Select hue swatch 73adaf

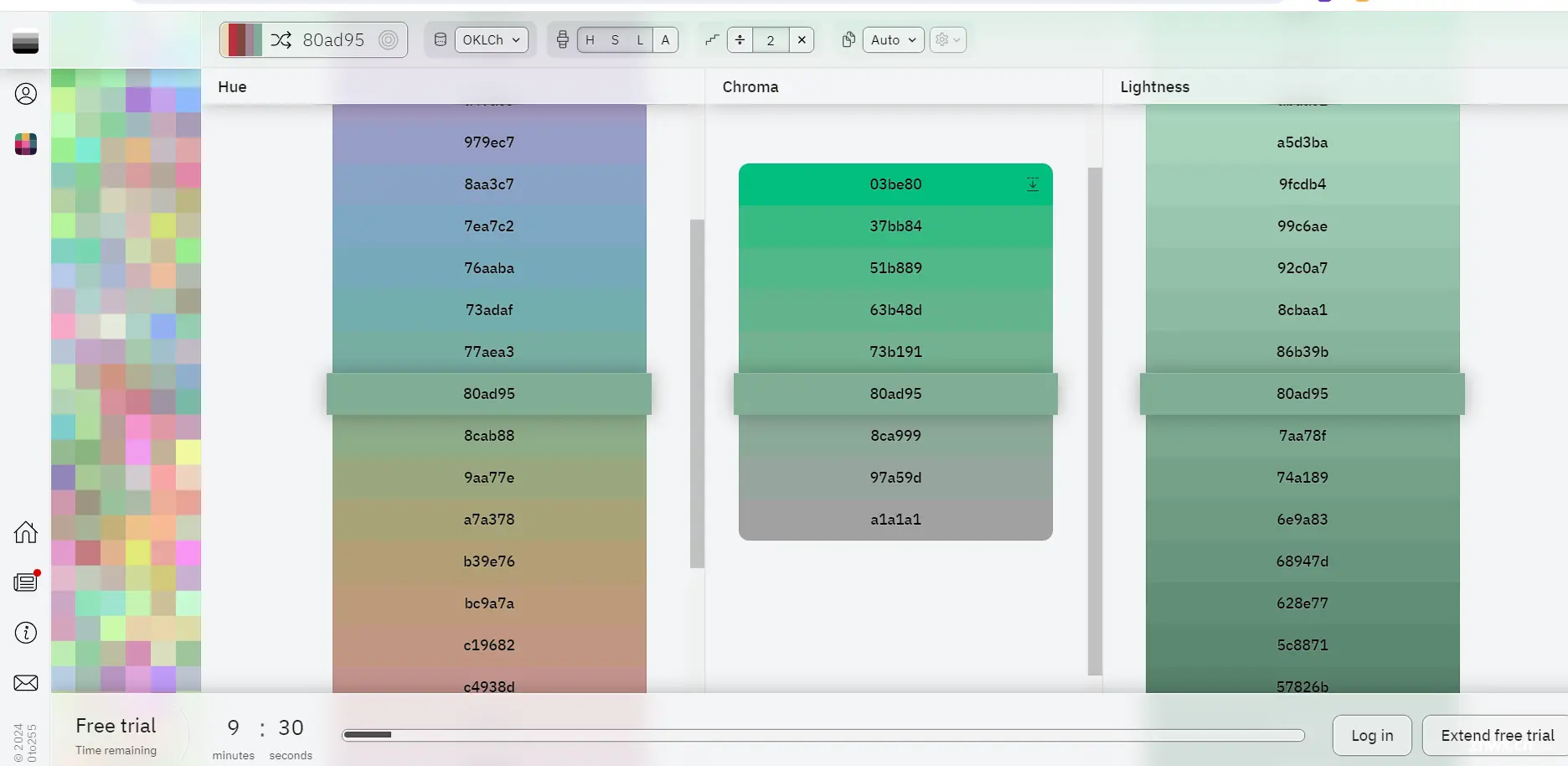click(x=489, y=310)
